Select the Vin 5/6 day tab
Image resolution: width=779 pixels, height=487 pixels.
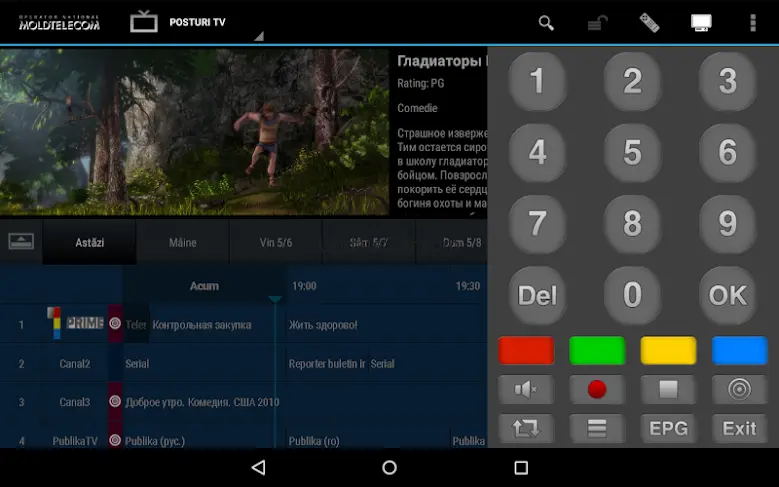pyautogui.click(x=276, y=243)
